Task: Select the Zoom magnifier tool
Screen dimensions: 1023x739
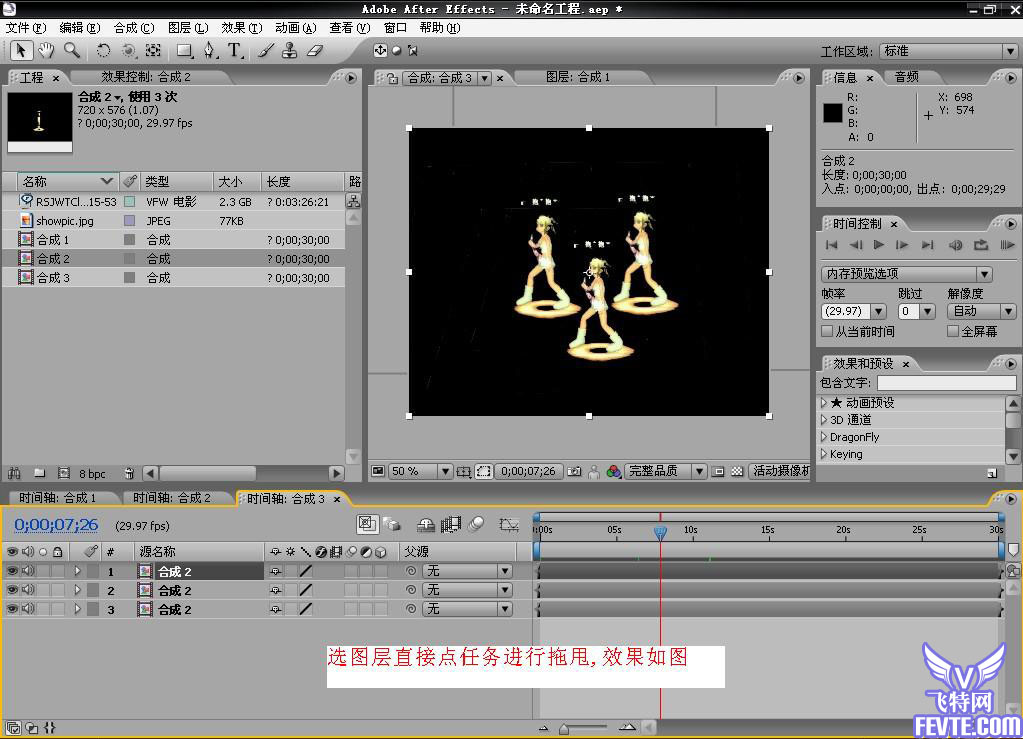Action: (72, 50)
